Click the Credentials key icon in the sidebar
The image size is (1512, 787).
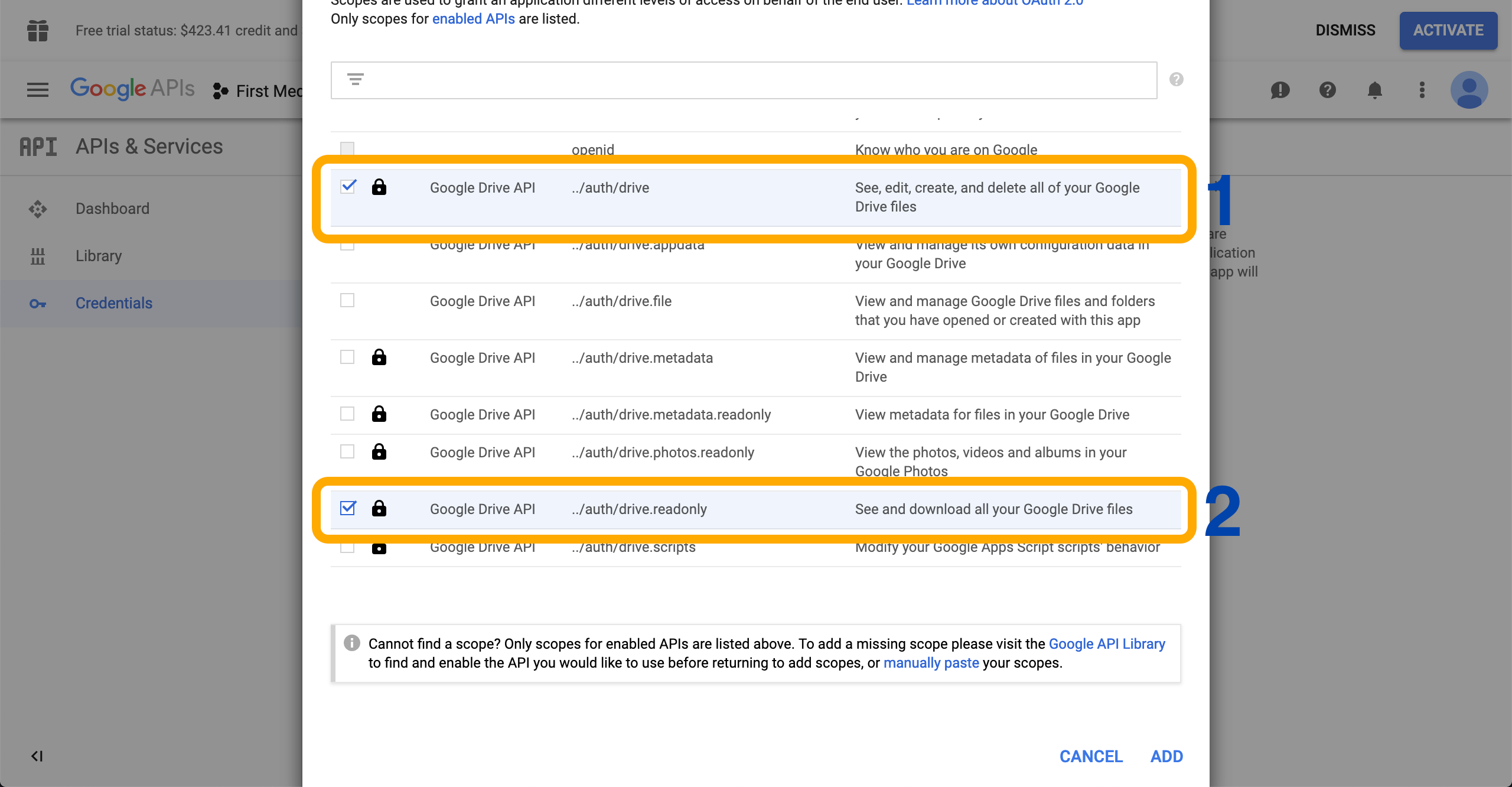click(38, 303)
